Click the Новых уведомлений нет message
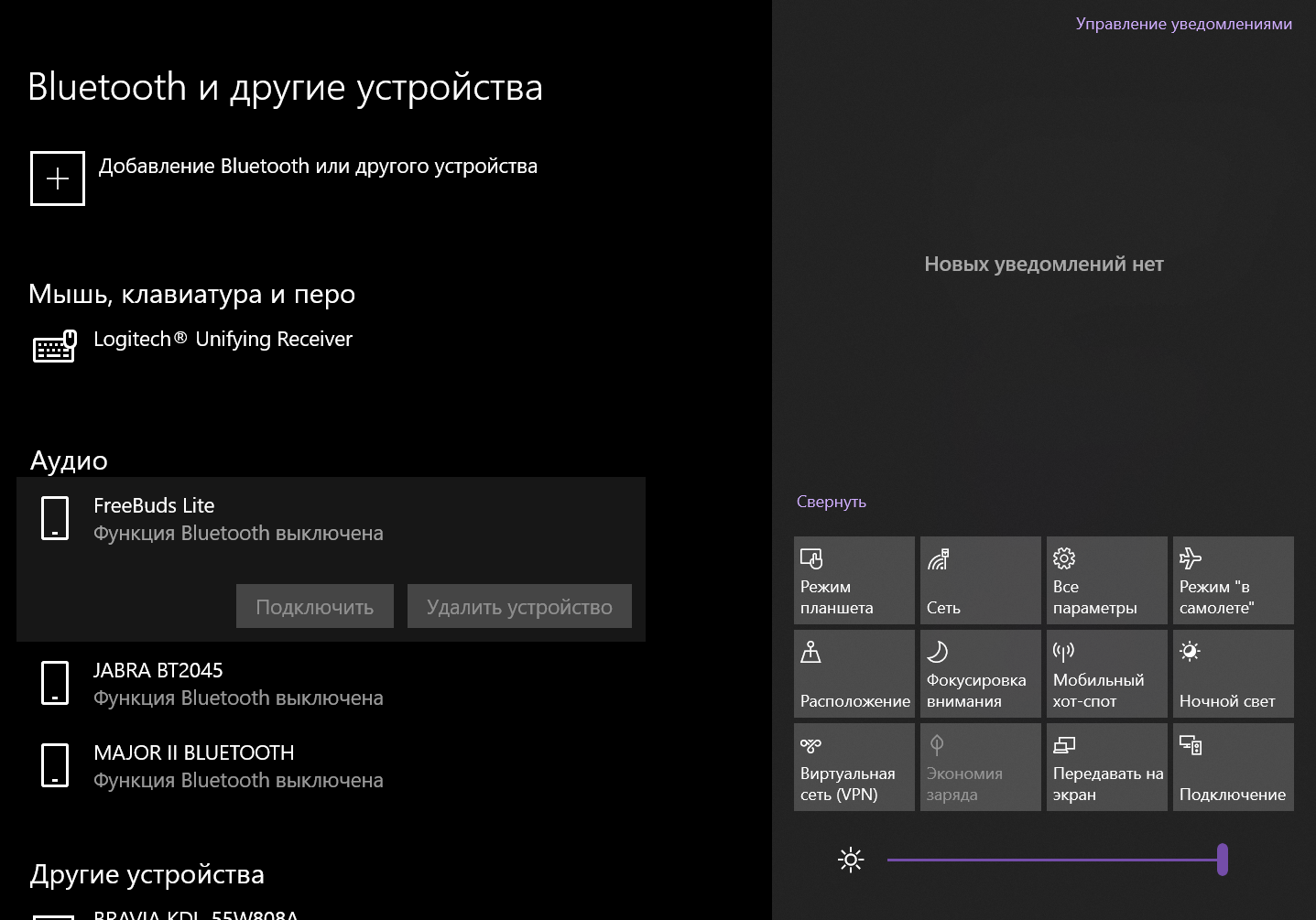The image size is (1316, 920). click(1044, 264)
